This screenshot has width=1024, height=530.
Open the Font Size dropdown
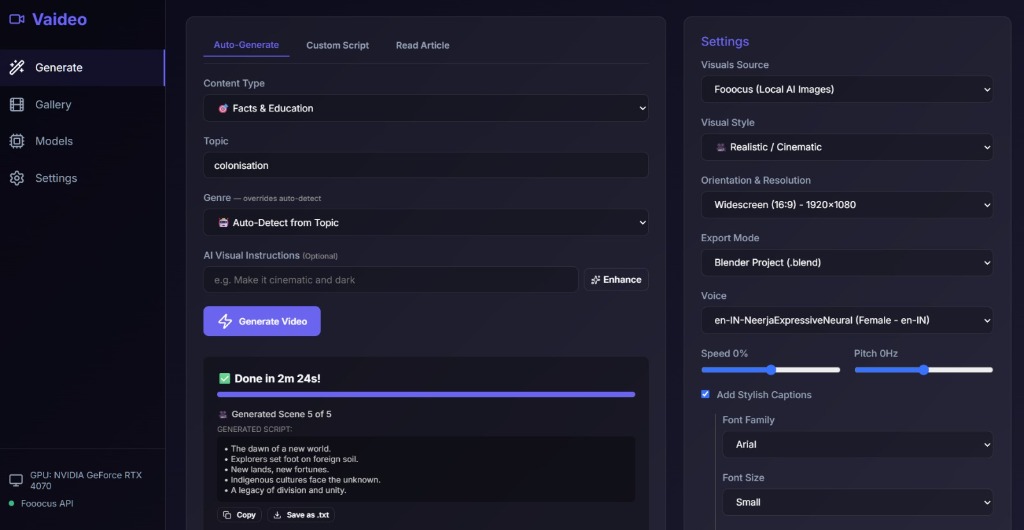coord(857,503)
